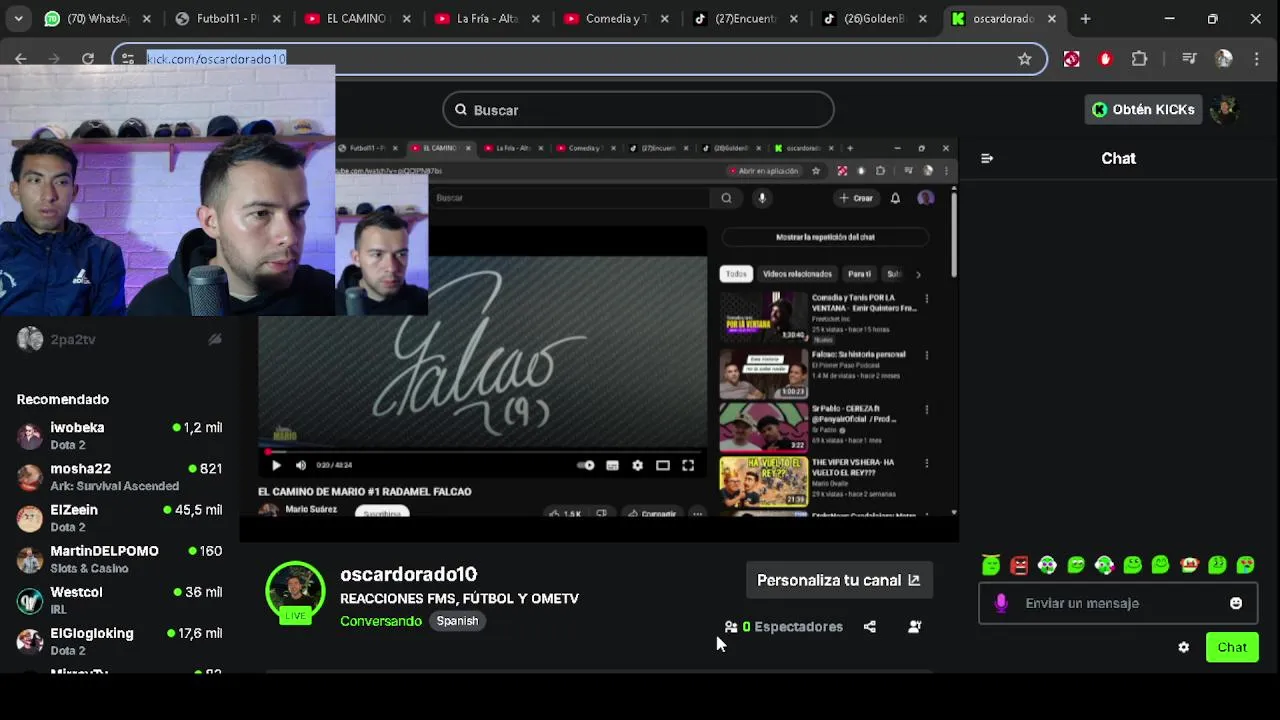Switch to the (27)Encuentr TikTok tab

coord(746,19)
